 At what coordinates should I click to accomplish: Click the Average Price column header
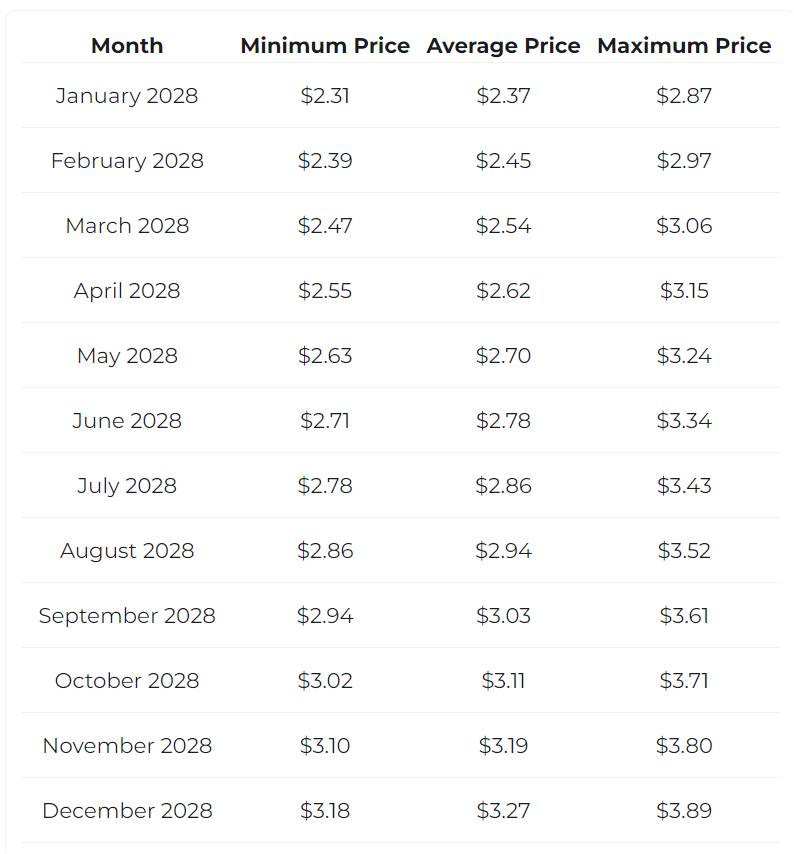point(503,46)
